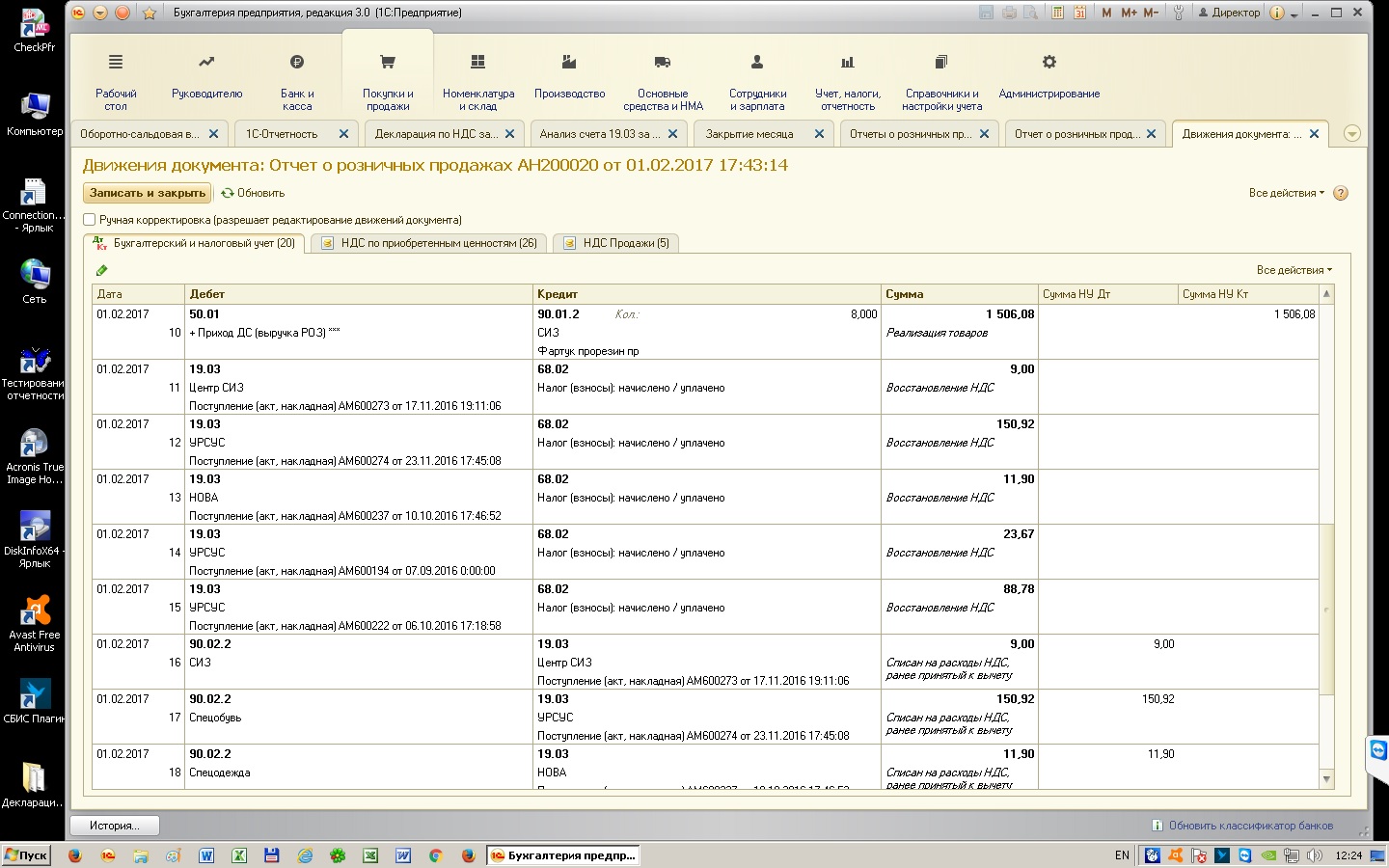Open the tab list dropdown arrow

tap(1352, 134)
